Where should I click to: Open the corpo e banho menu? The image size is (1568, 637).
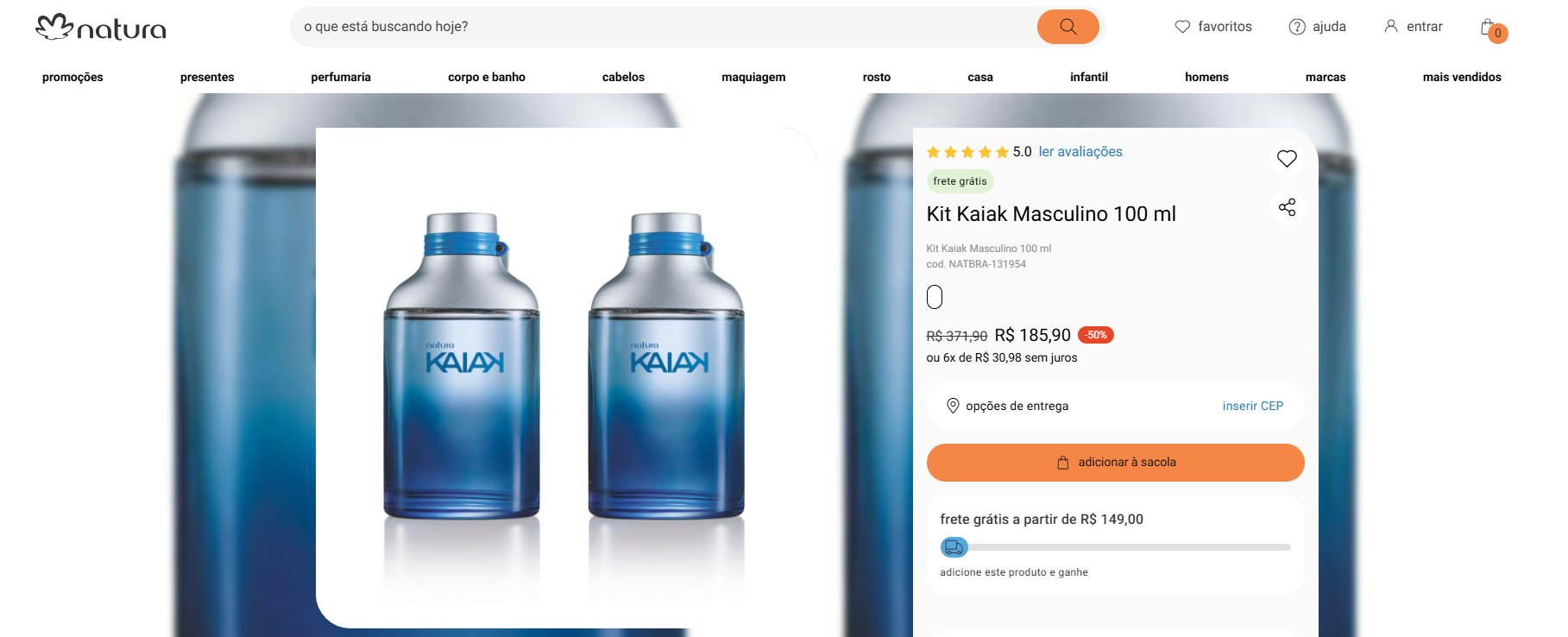click(487, 77)
